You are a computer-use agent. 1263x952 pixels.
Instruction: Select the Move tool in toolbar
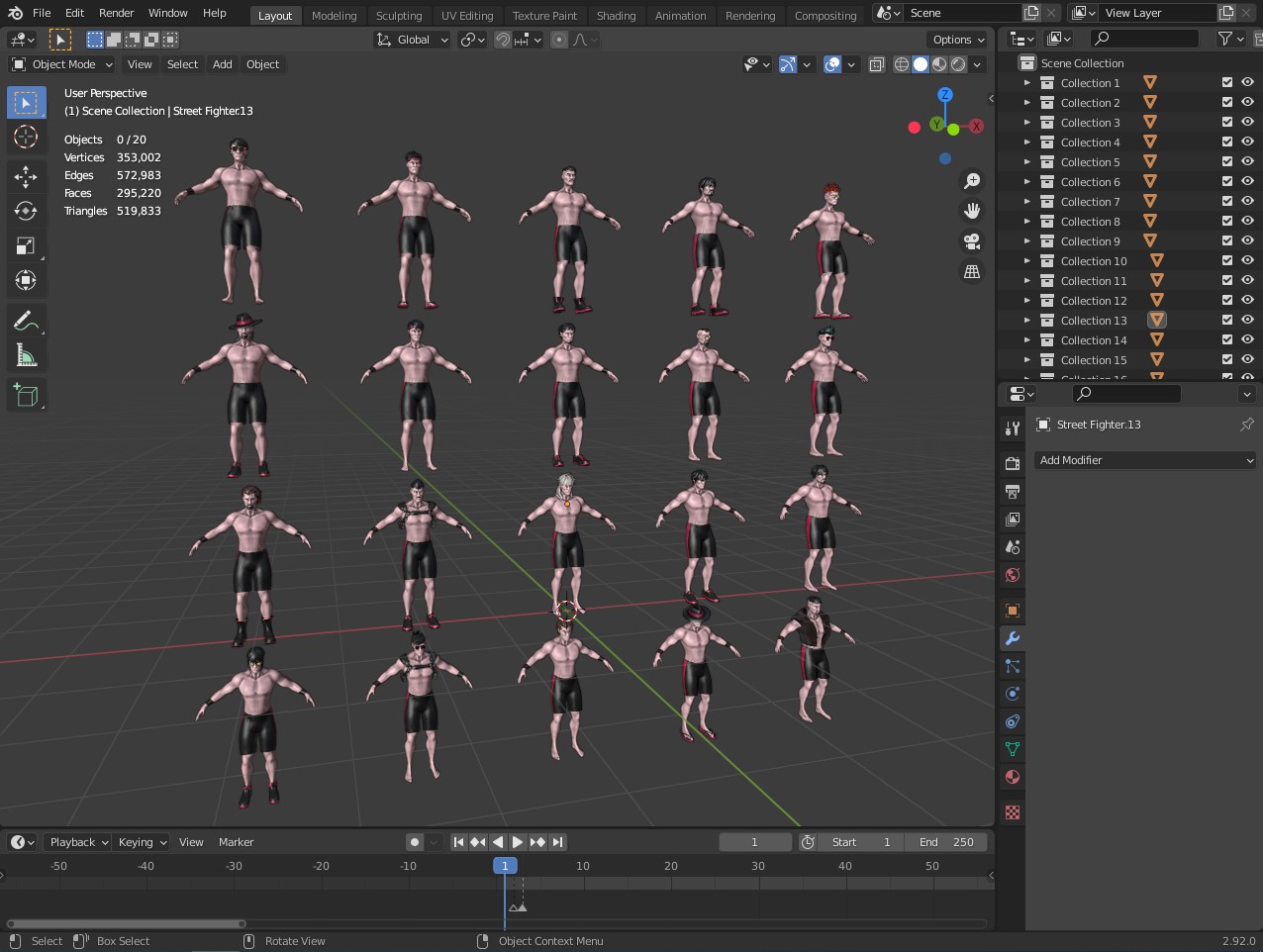(26, 177)
